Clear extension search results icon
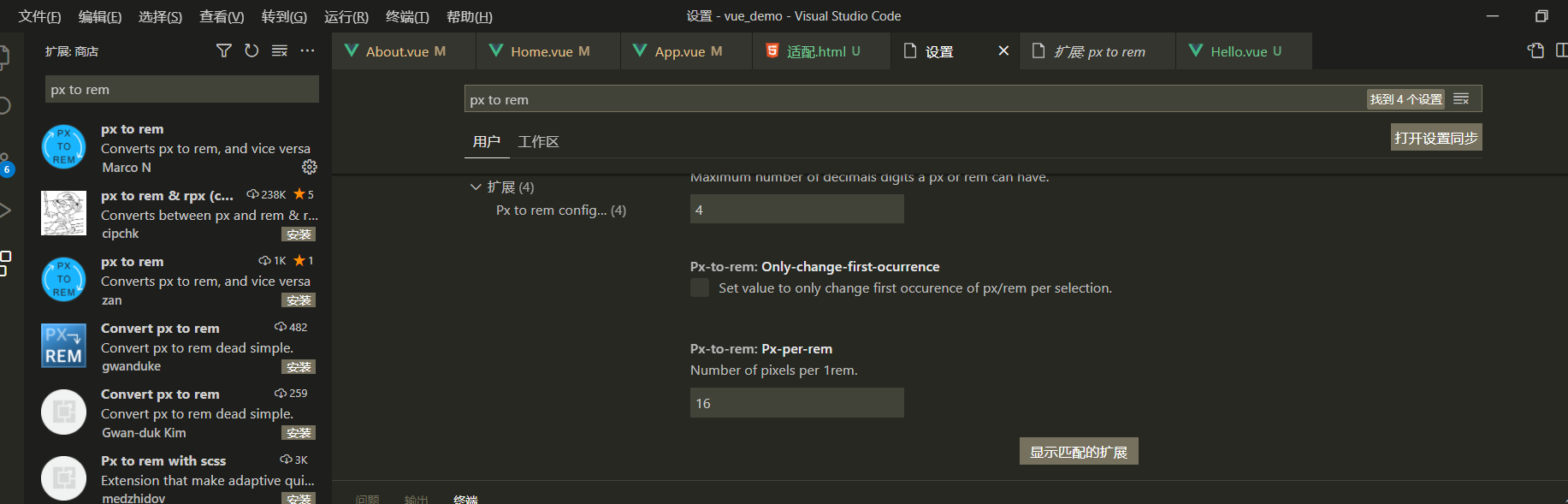Screen dimensions: 1568x504 (x=280, y=51)
